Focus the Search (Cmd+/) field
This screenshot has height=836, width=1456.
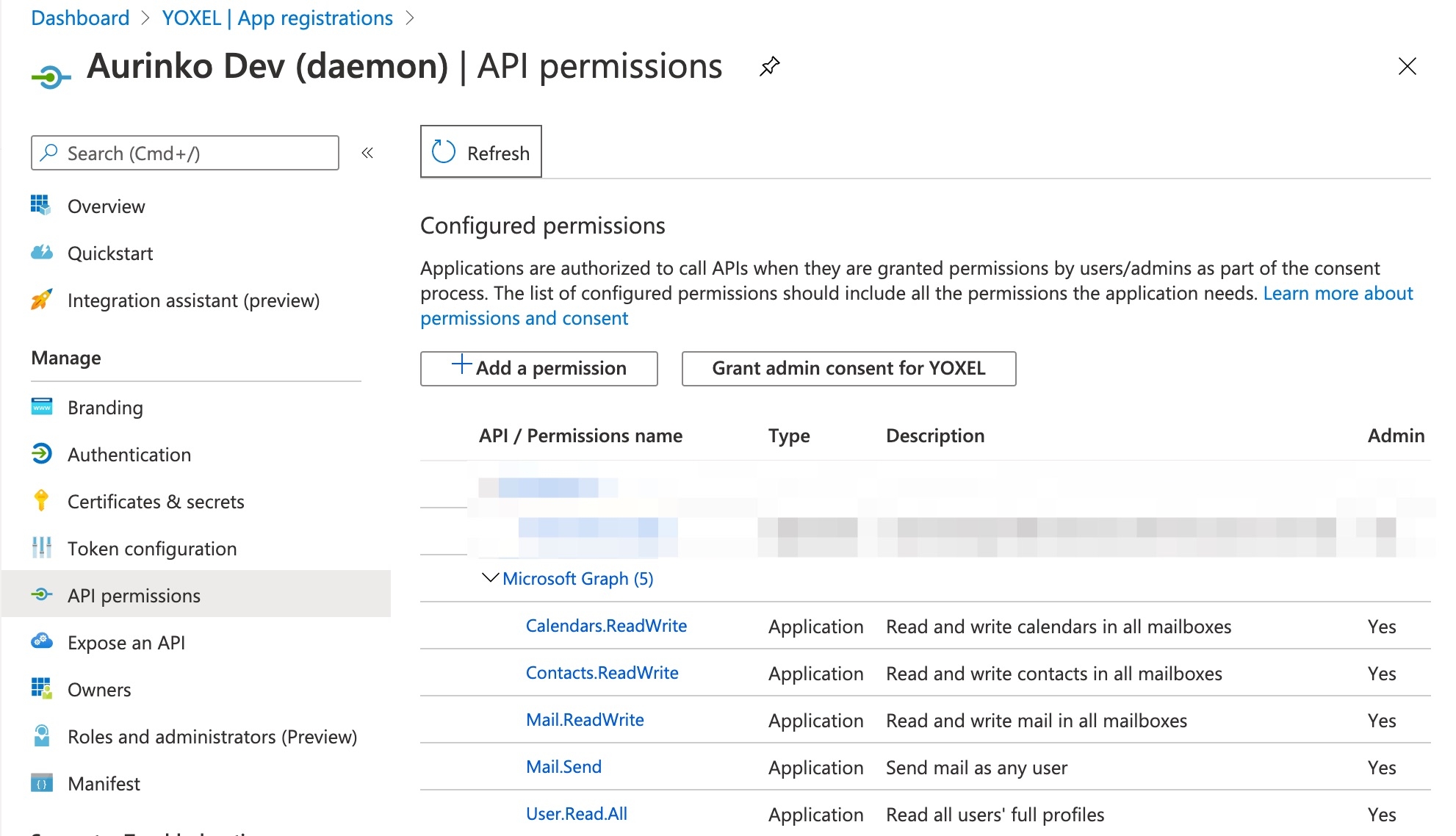pos(185,153)
